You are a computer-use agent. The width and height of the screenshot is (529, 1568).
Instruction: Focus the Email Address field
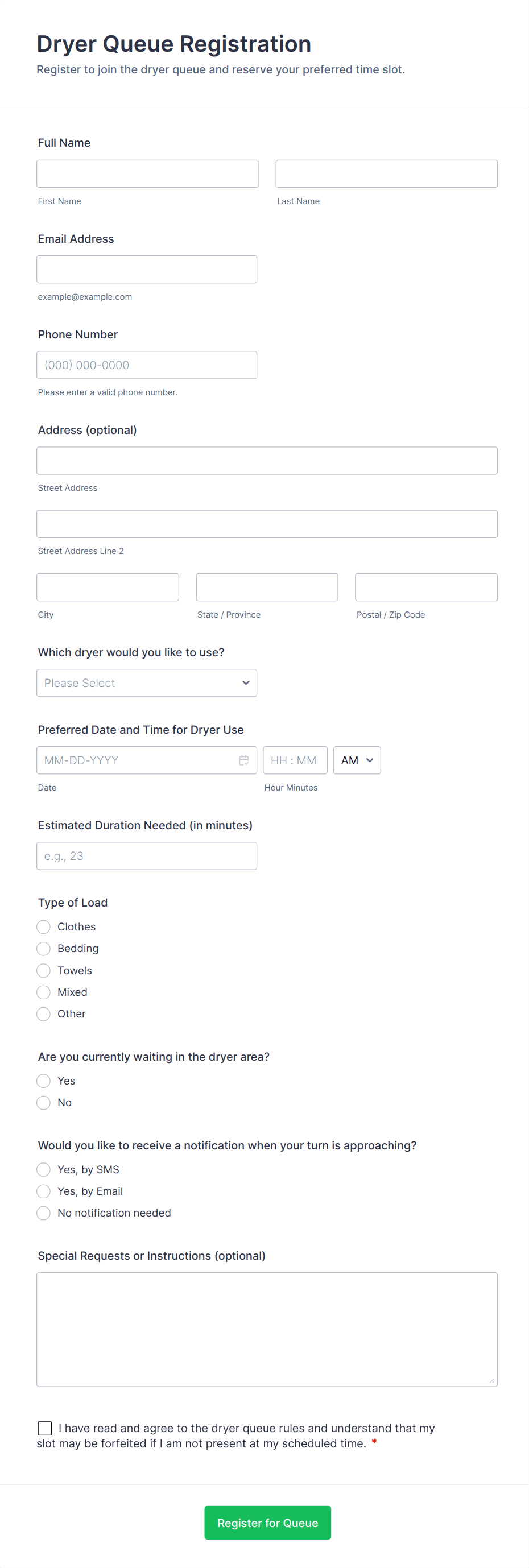(x=147, y=270)
